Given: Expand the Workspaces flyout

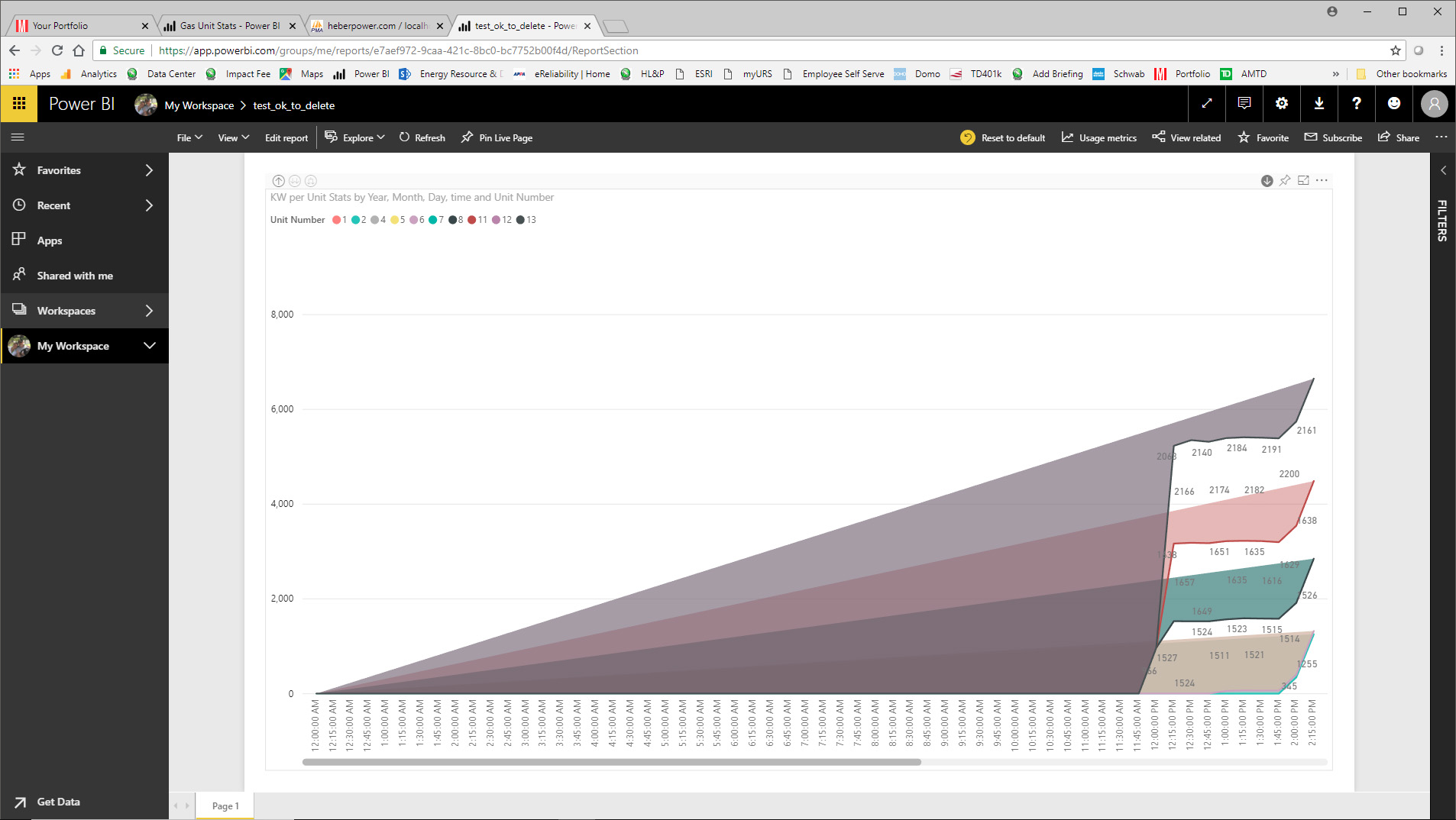Looking at the screenshot, I should point(149,311).
